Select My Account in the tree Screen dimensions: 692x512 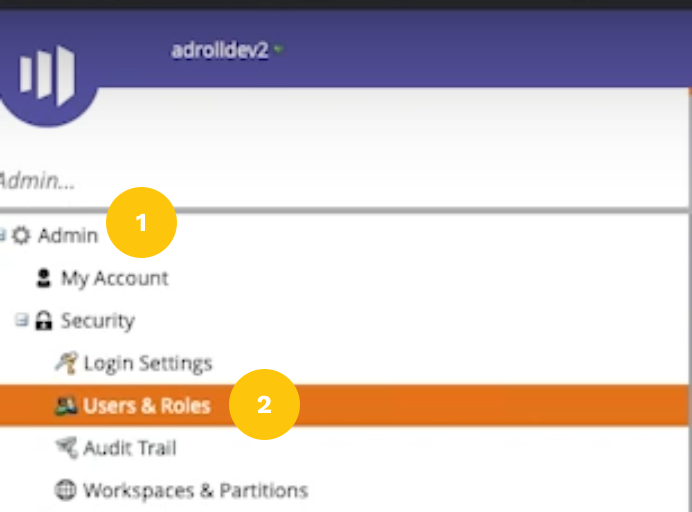coord(114,278)
